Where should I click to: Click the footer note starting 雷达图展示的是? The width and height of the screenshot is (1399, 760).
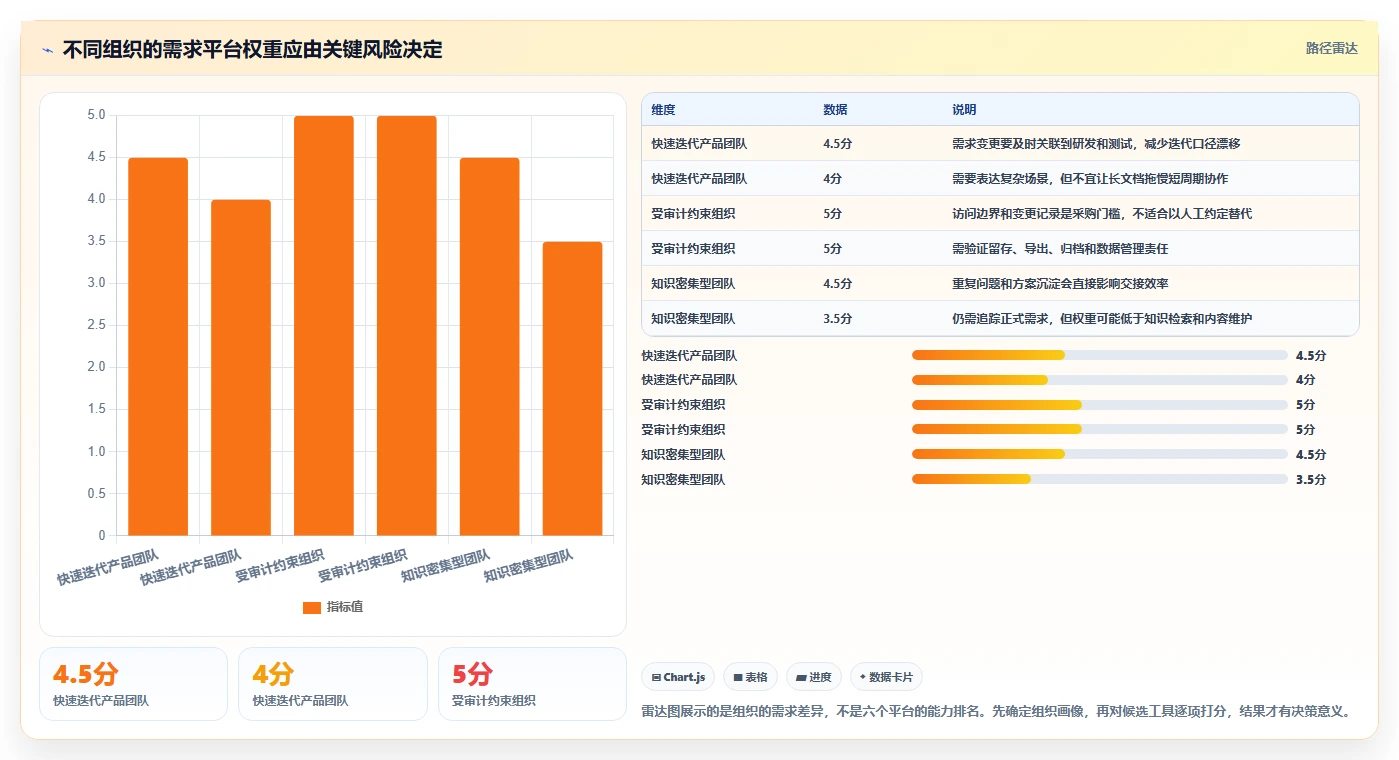point(996,712)
